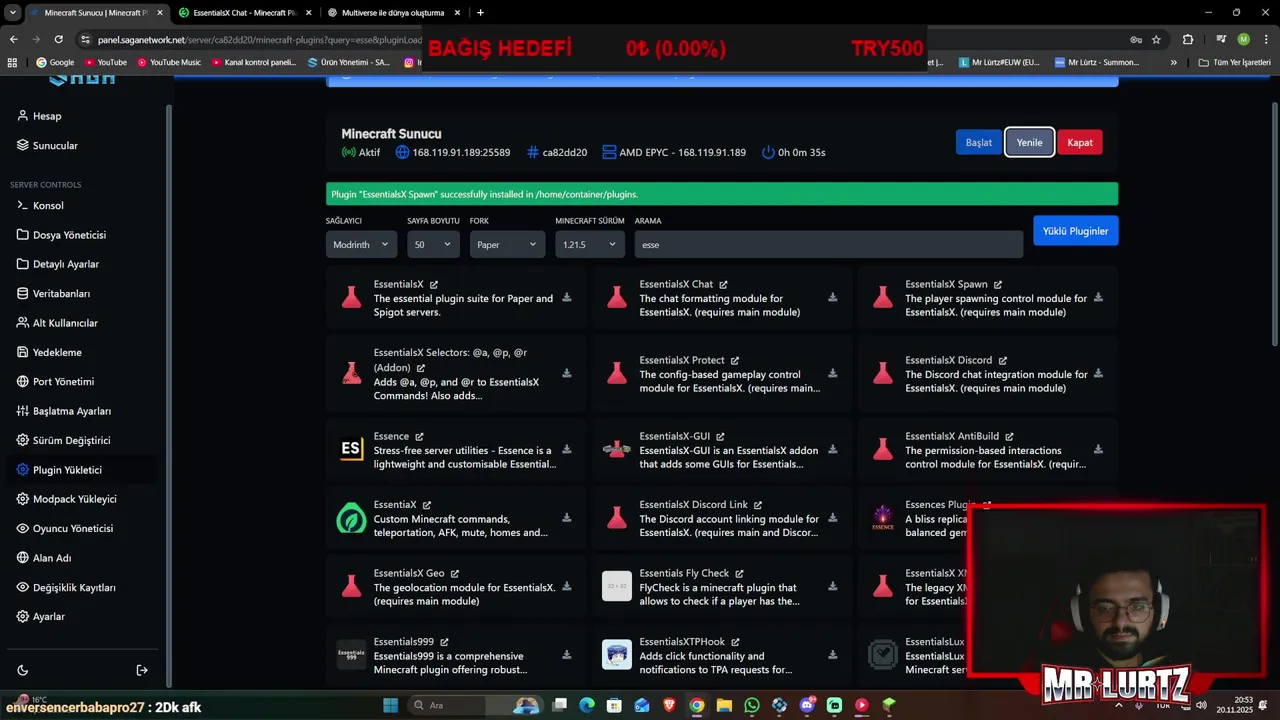Click the Başlat button

[x=978, y=142]
